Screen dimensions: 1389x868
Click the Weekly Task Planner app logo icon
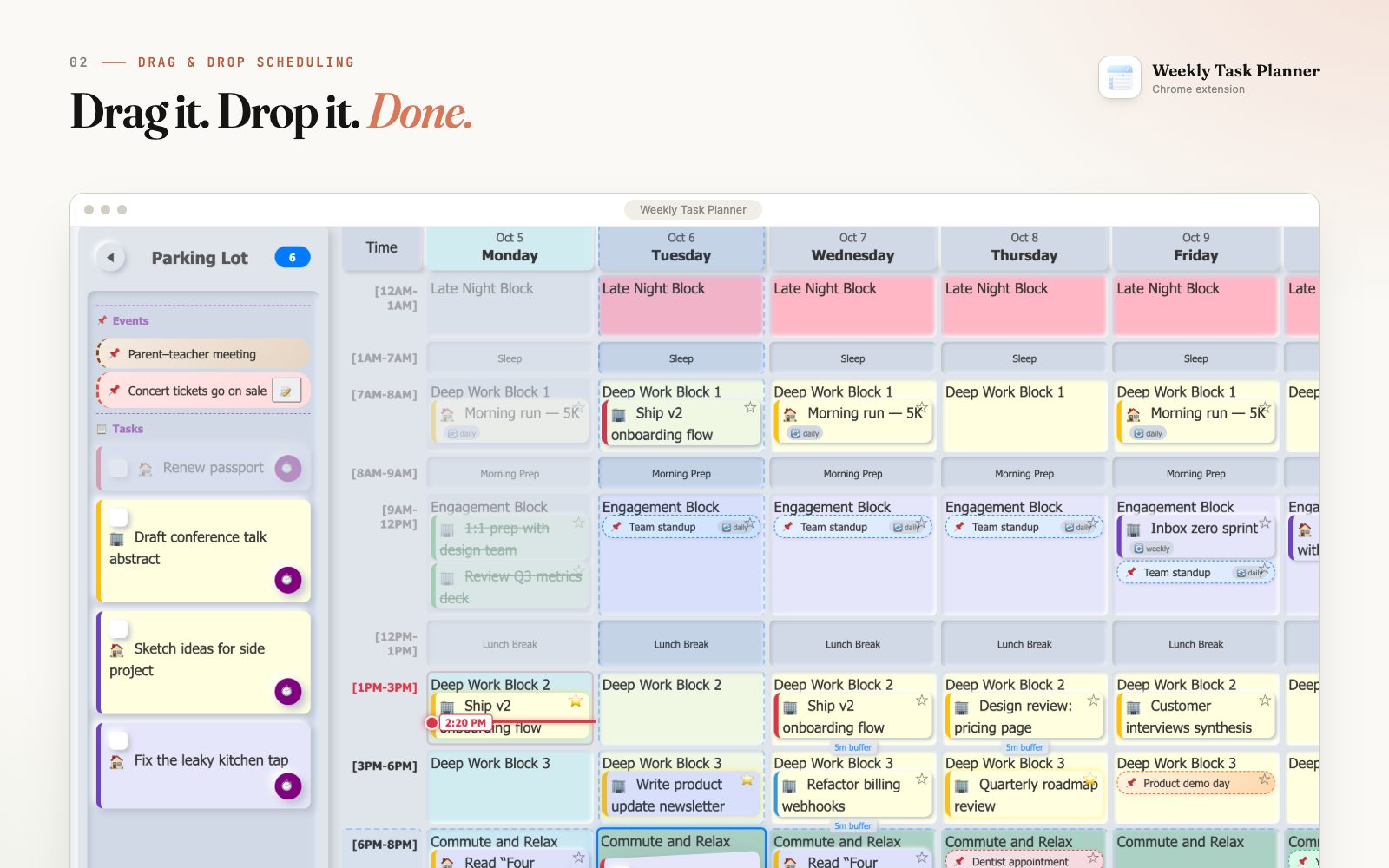click(1120, 78)
